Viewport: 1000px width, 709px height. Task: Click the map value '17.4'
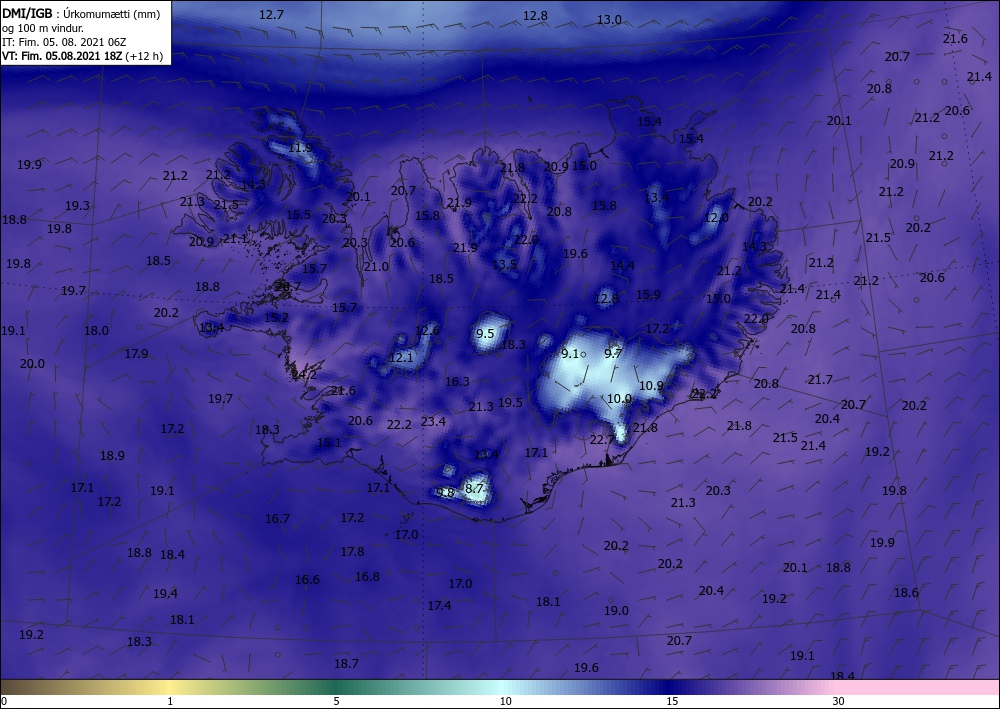pos(439,605)
